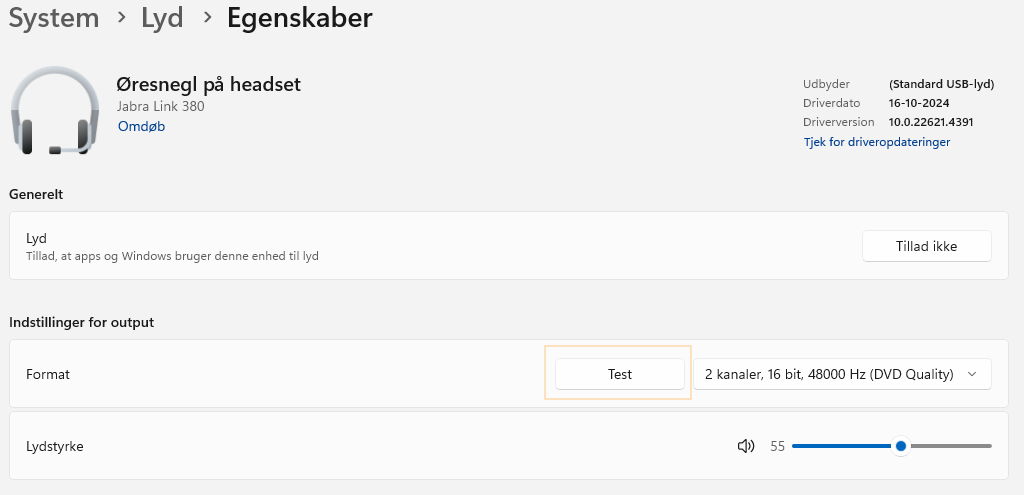The height and width of the screenshot is (495, 1024).
Task: Click the Jabra Link 380 subtitle
Action: click(161, 106)
